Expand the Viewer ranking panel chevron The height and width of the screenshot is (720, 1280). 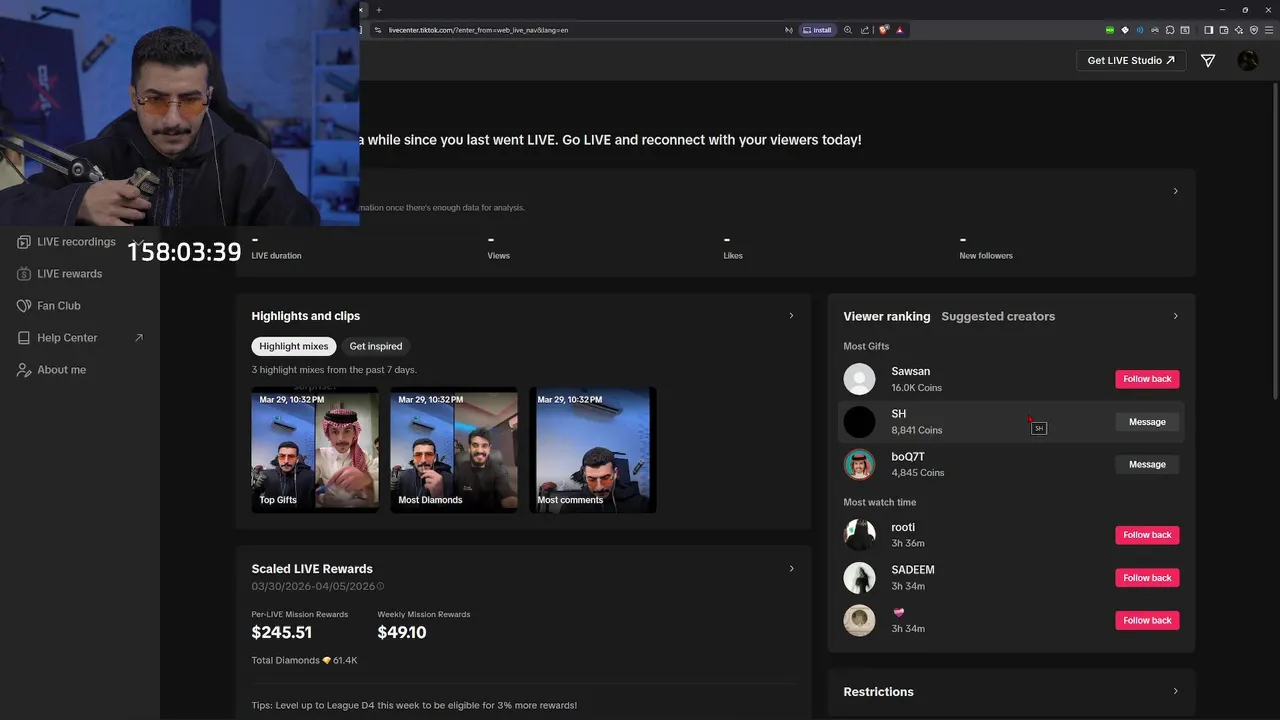(1175, 316)
